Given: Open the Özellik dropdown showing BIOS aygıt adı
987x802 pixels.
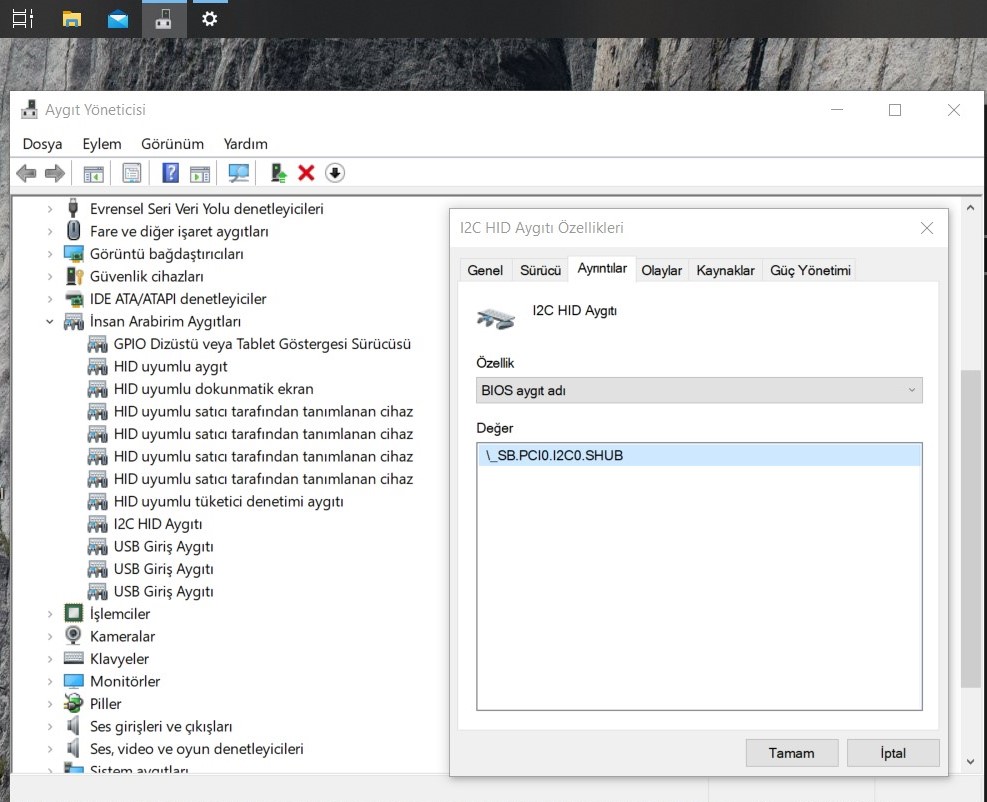Looking at the screenshot, I should pos(699,390).
